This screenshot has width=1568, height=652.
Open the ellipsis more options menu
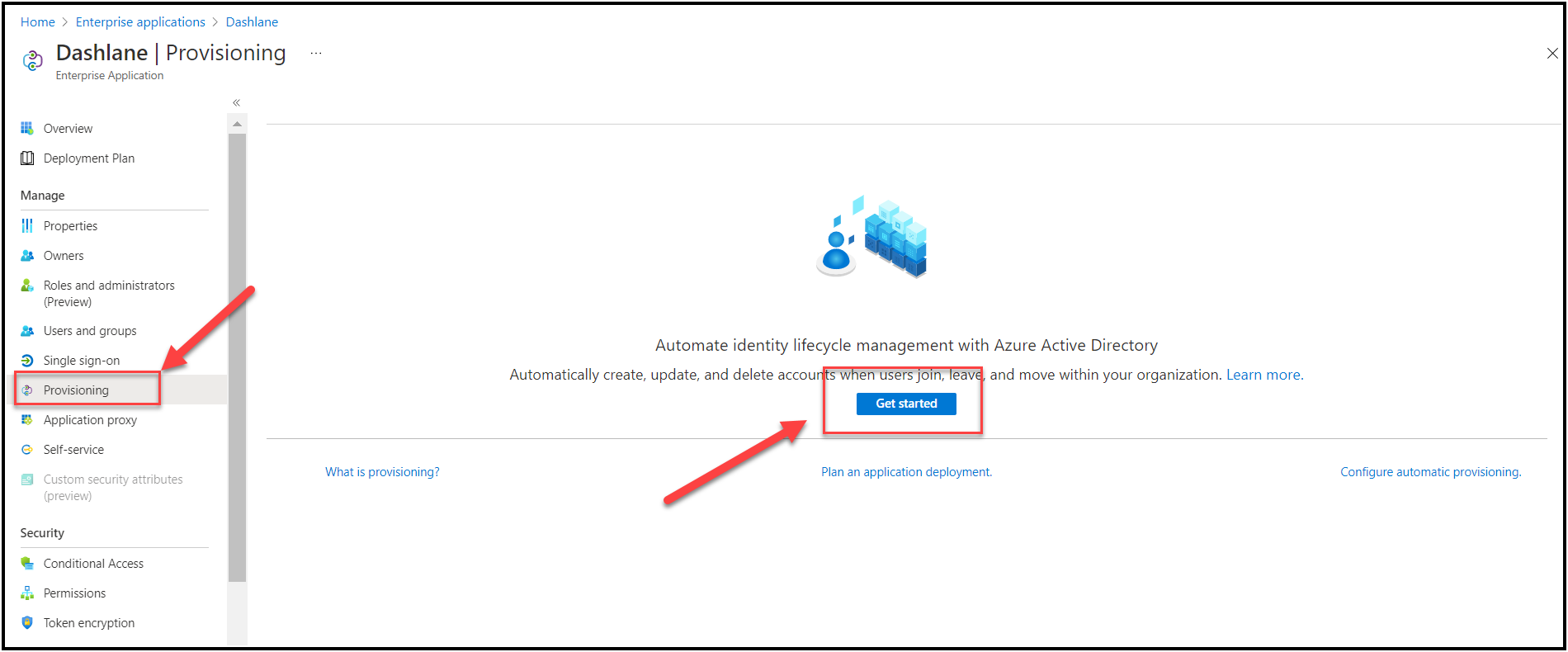tap(316, 54)
